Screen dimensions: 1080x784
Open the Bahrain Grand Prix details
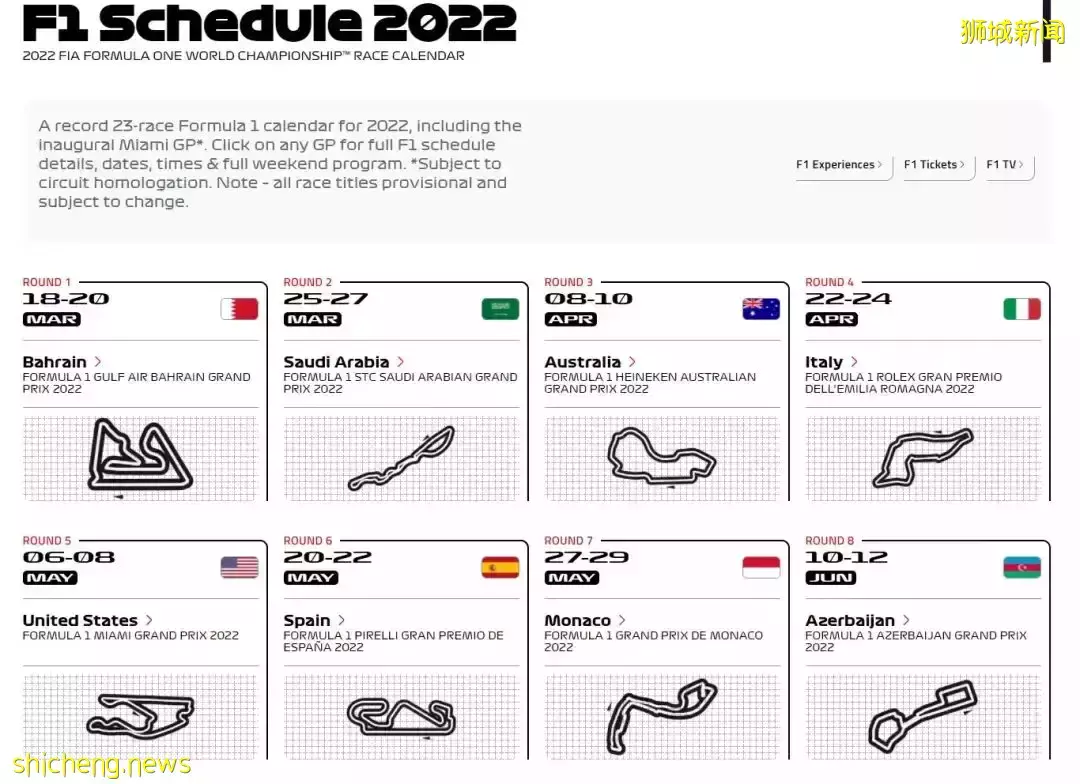[62, 362]
